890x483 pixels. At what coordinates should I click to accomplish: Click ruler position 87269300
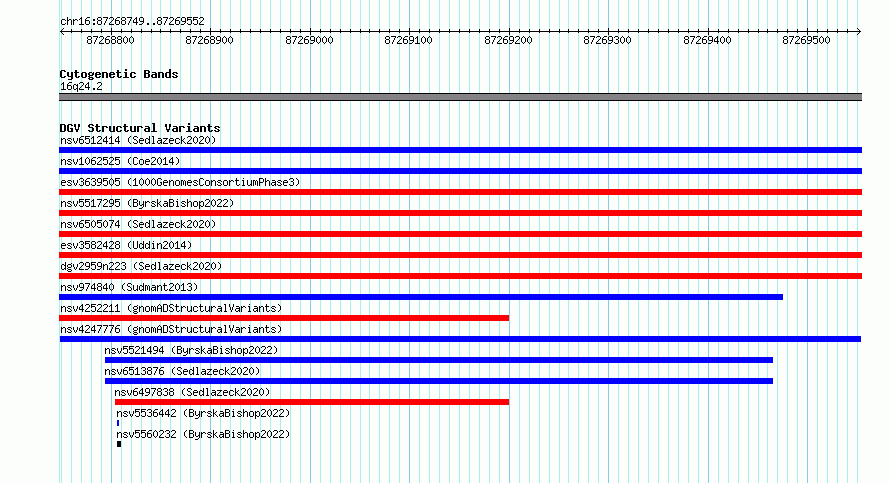[x=607, y=40]
